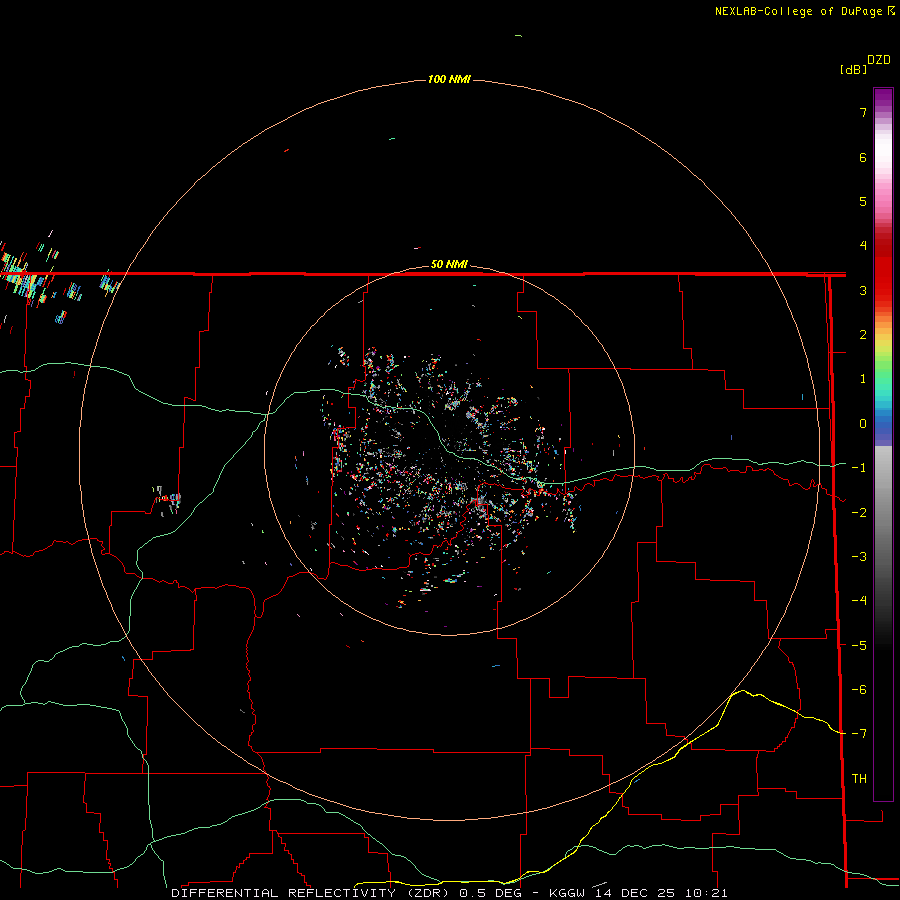
Task: Click the 1 value on color scale
Action: [x=863, y=379]
